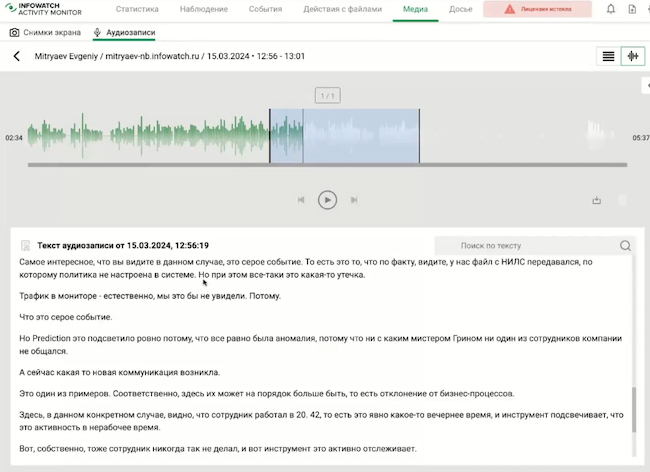Click the InfoWatch Activity Monitor logo
This screenshot has height=472, width=650.
(x=44, y=9)
